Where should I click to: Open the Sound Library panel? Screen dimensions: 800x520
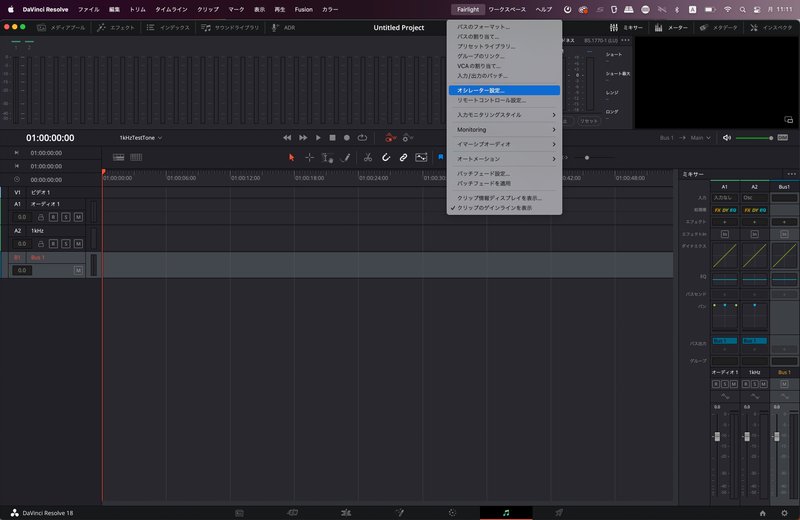tap(230, 28)
